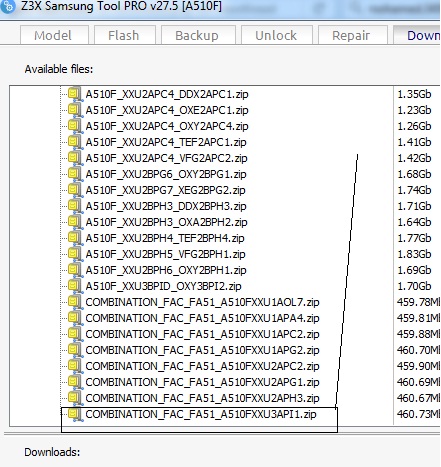Select file A510F_XXU2BPH5_VFG2BPH1.zip
The width and height of the screenshot is (441, 467).
165,254
